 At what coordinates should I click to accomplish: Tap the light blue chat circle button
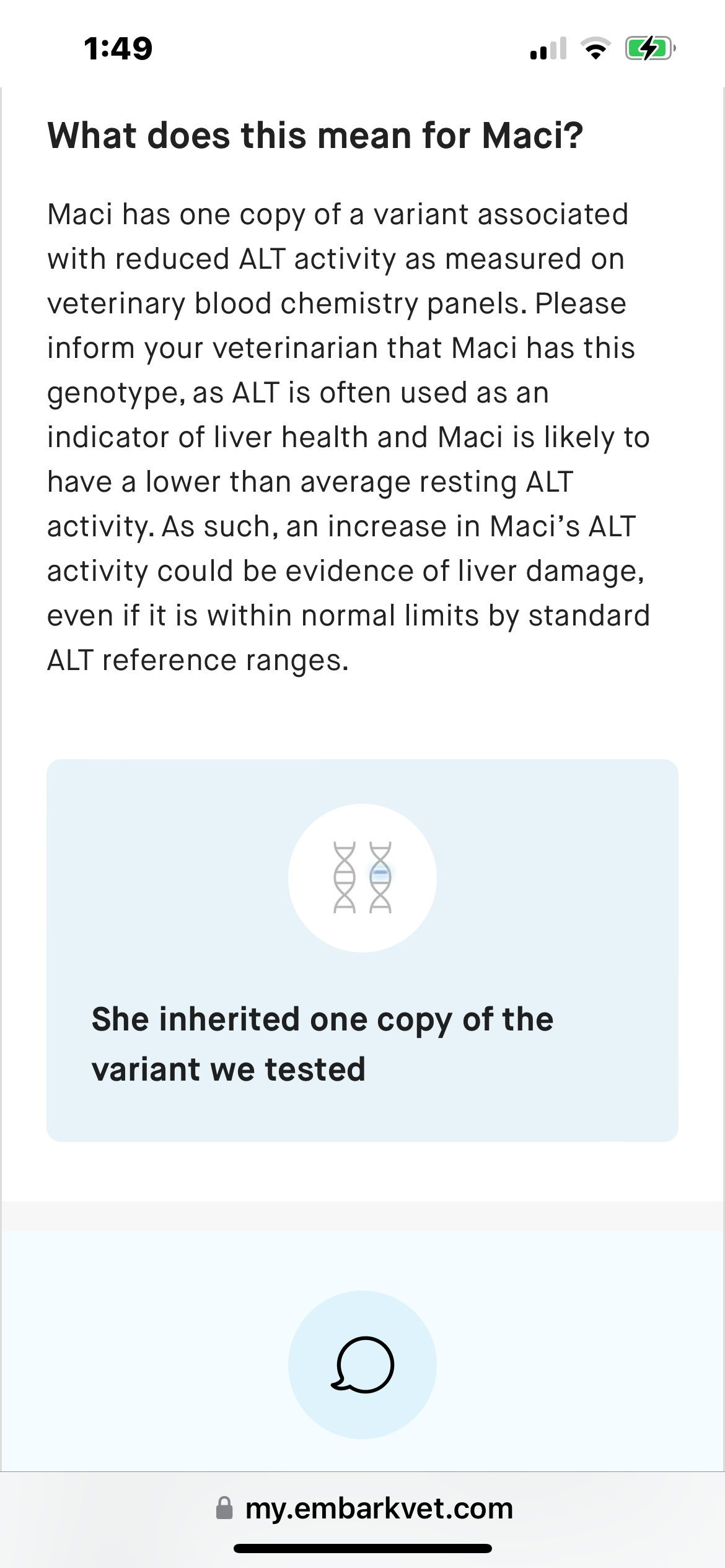coord(362,1365)
